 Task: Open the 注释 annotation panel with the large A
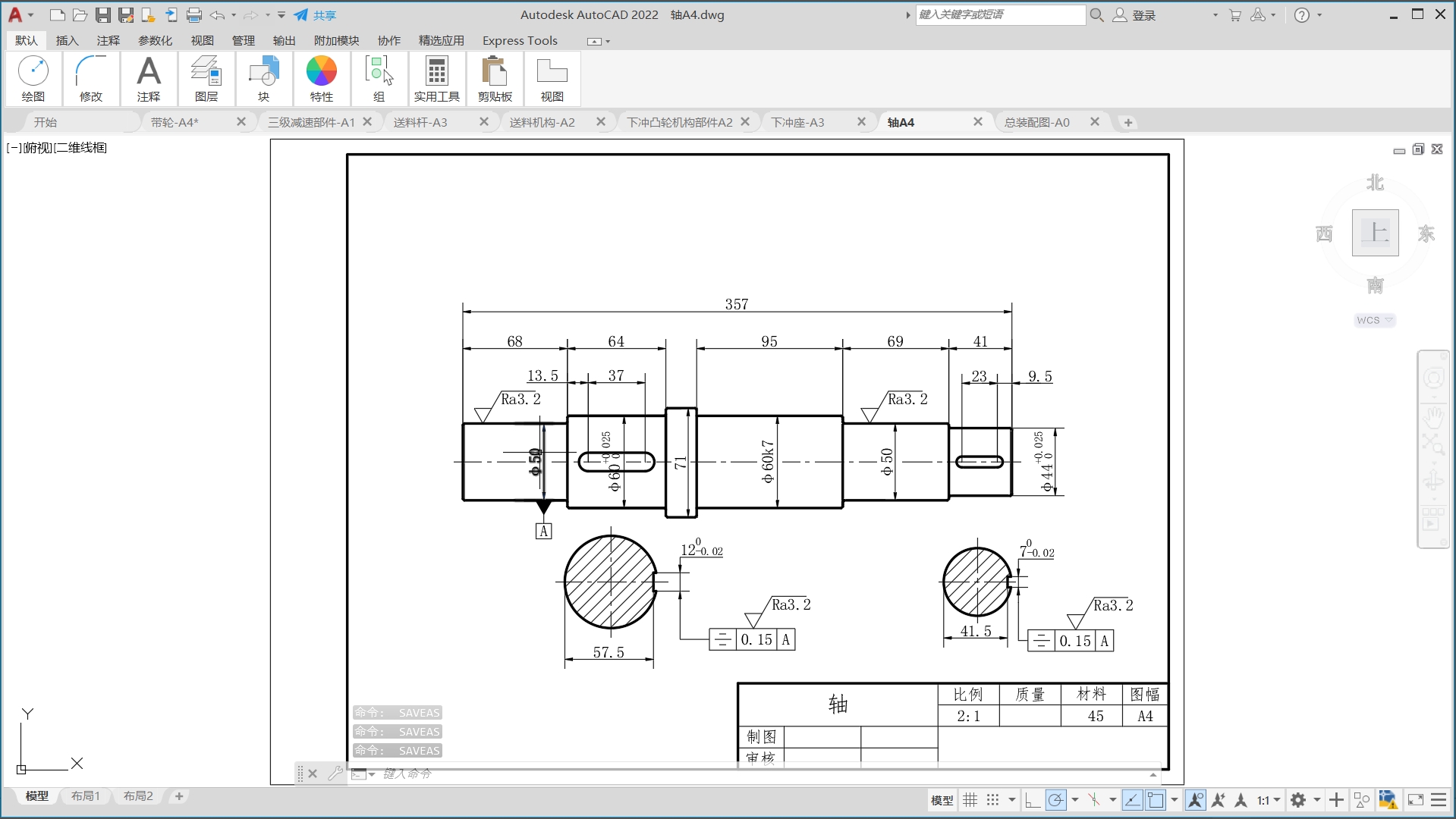click(x=149, y=78)
